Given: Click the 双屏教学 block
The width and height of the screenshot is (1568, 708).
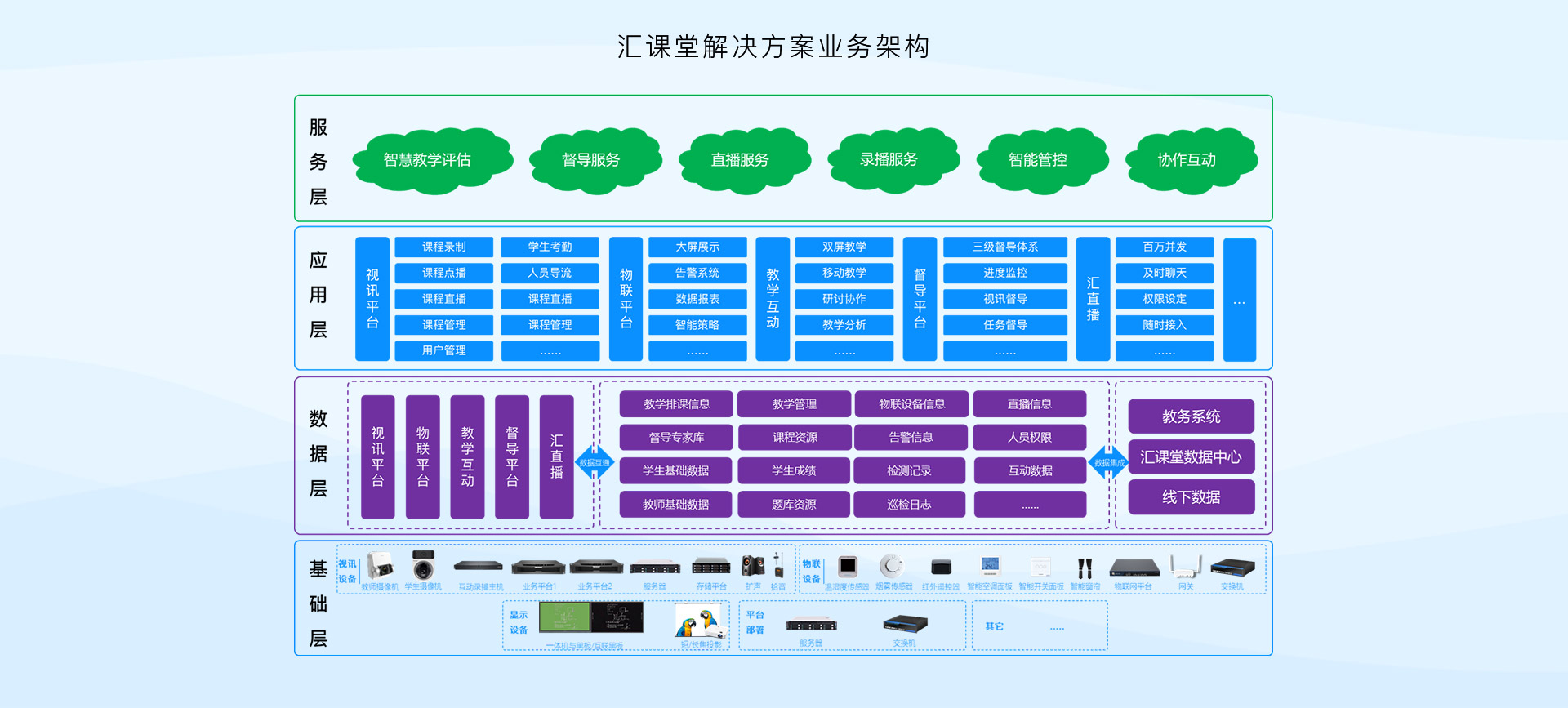Looking at the screenshot, I should (844, 247).
